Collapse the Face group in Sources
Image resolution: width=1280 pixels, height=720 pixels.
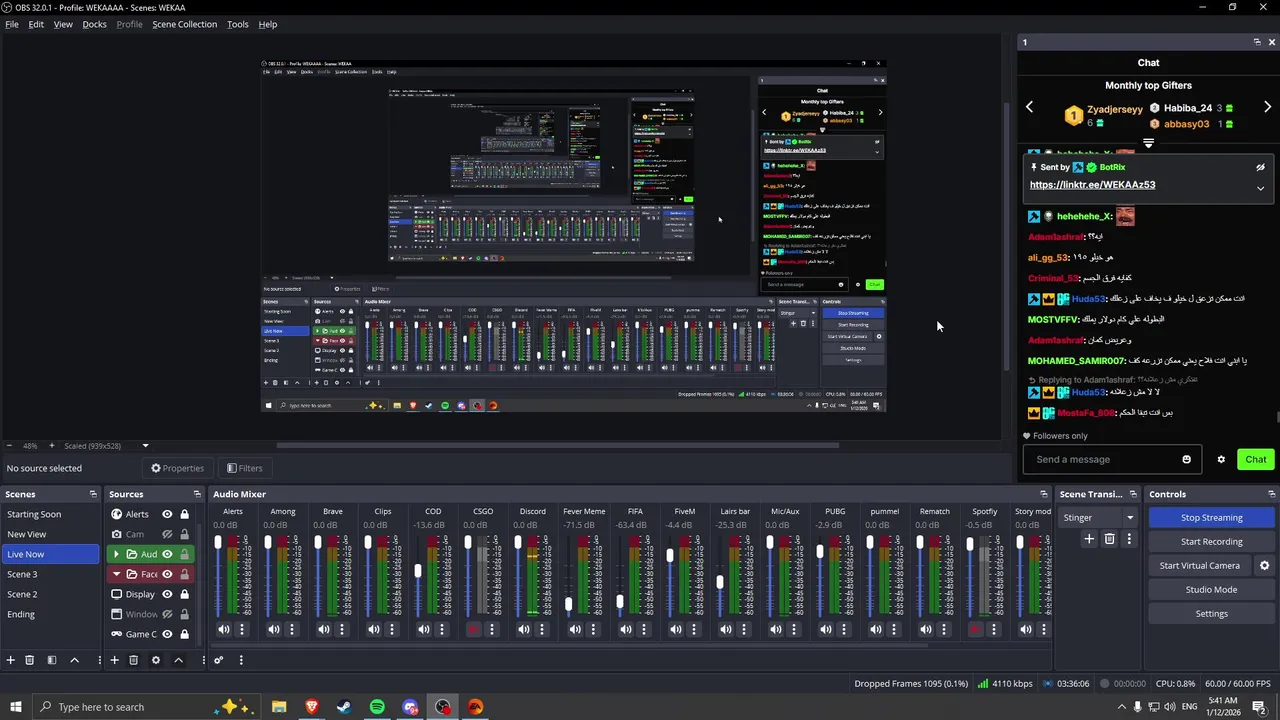click(x=116, y=574)
